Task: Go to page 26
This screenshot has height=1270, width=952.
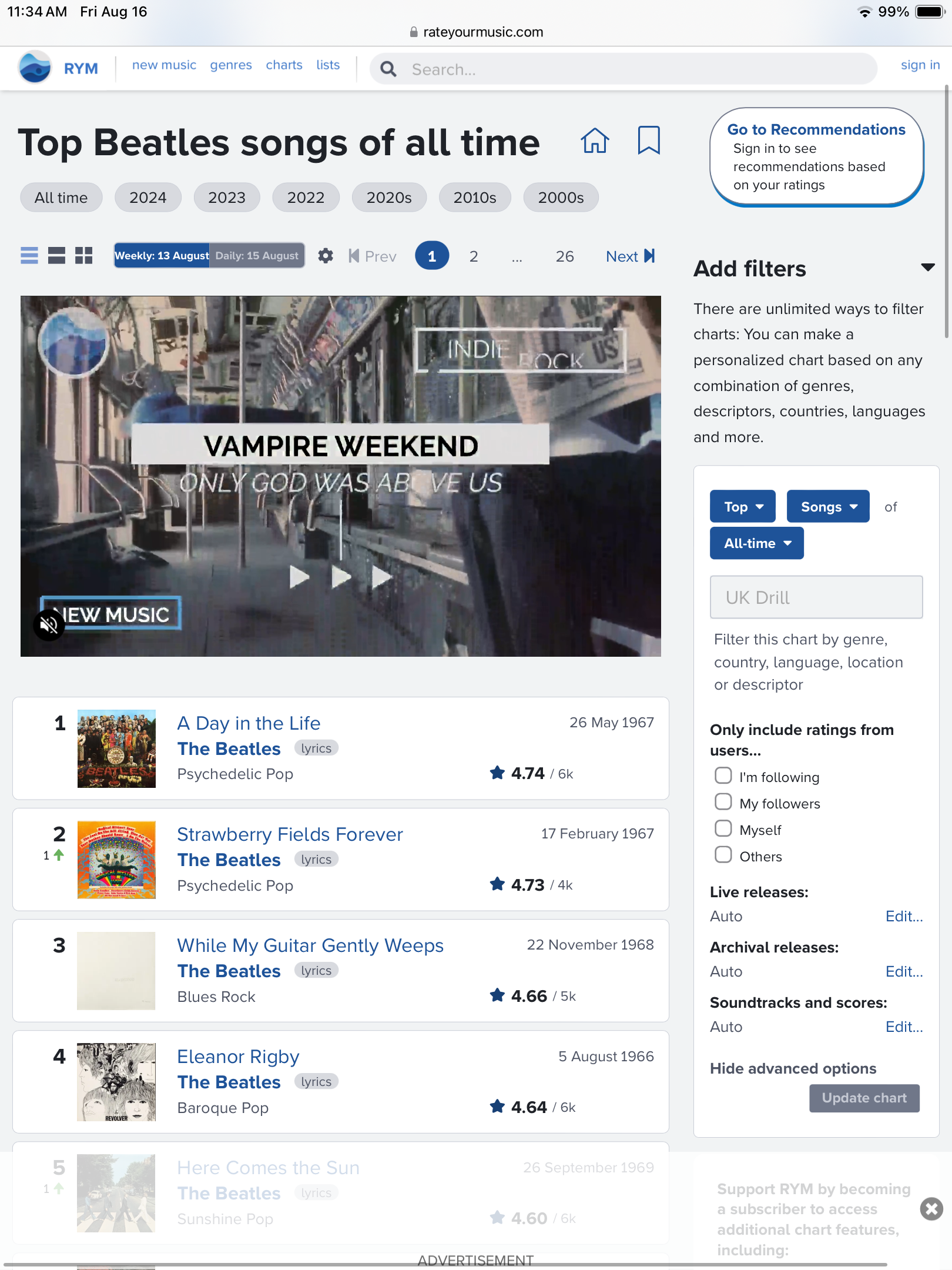Action: click(x=565, y=256)
